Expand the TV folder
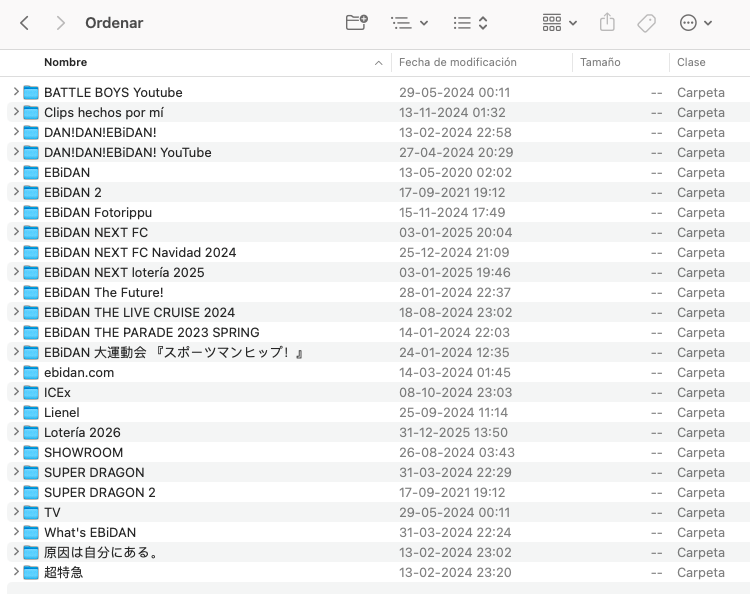 point(16,512)
